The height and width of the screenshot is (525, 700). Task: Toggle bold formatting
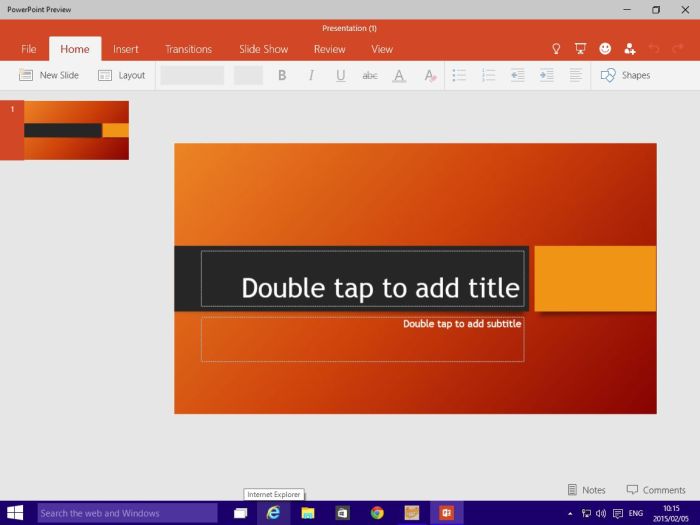[x=282, y=75]
